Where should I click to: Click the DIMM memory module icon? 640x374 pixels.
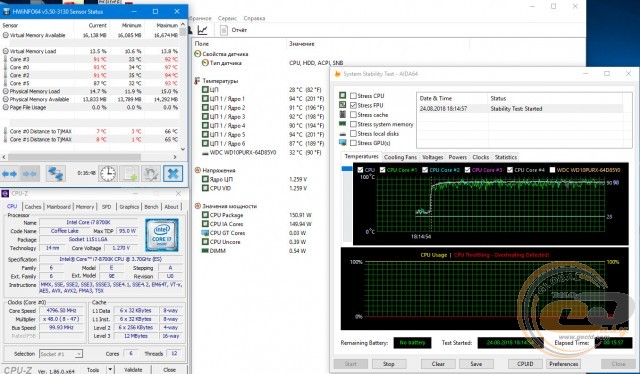pyautogui.click(x=205, y=251)
